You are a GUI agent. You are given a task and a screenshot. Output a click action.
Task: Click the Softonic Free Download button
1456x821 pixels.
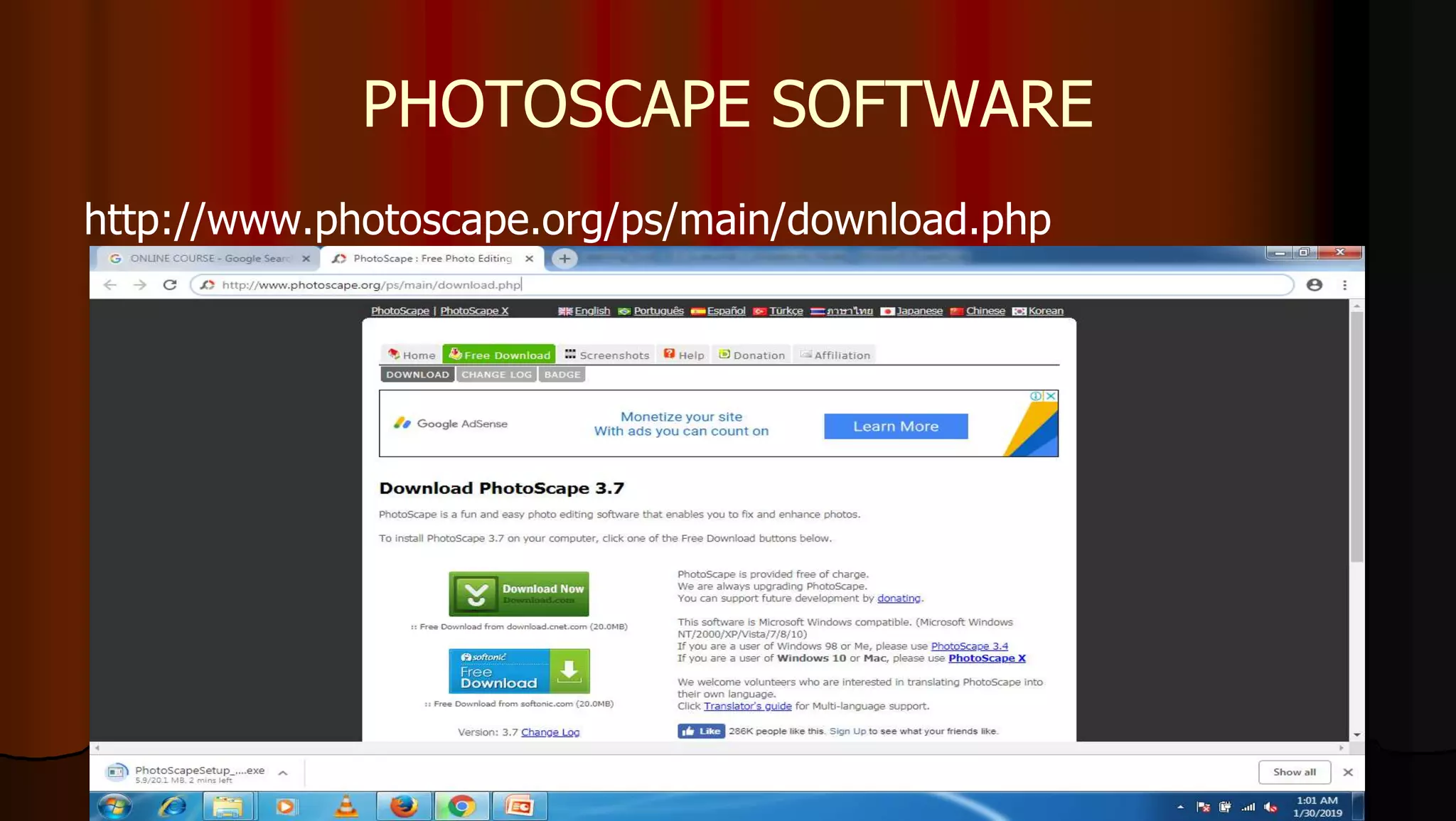tap(519, 671)
